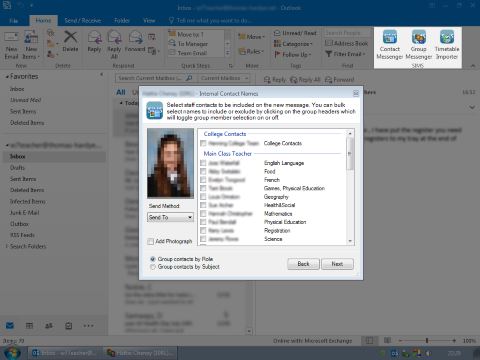The height and width of the screenshot is (360, 480).
Task: Click the Windows Start orb
Action: click(x=11, y=353)
